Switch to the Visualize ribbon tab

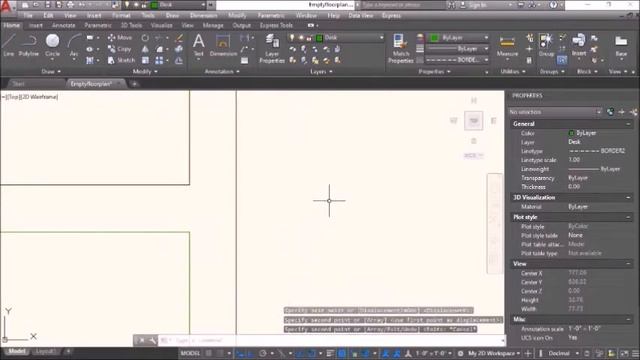pyautogui.click(x=162, y=25)
